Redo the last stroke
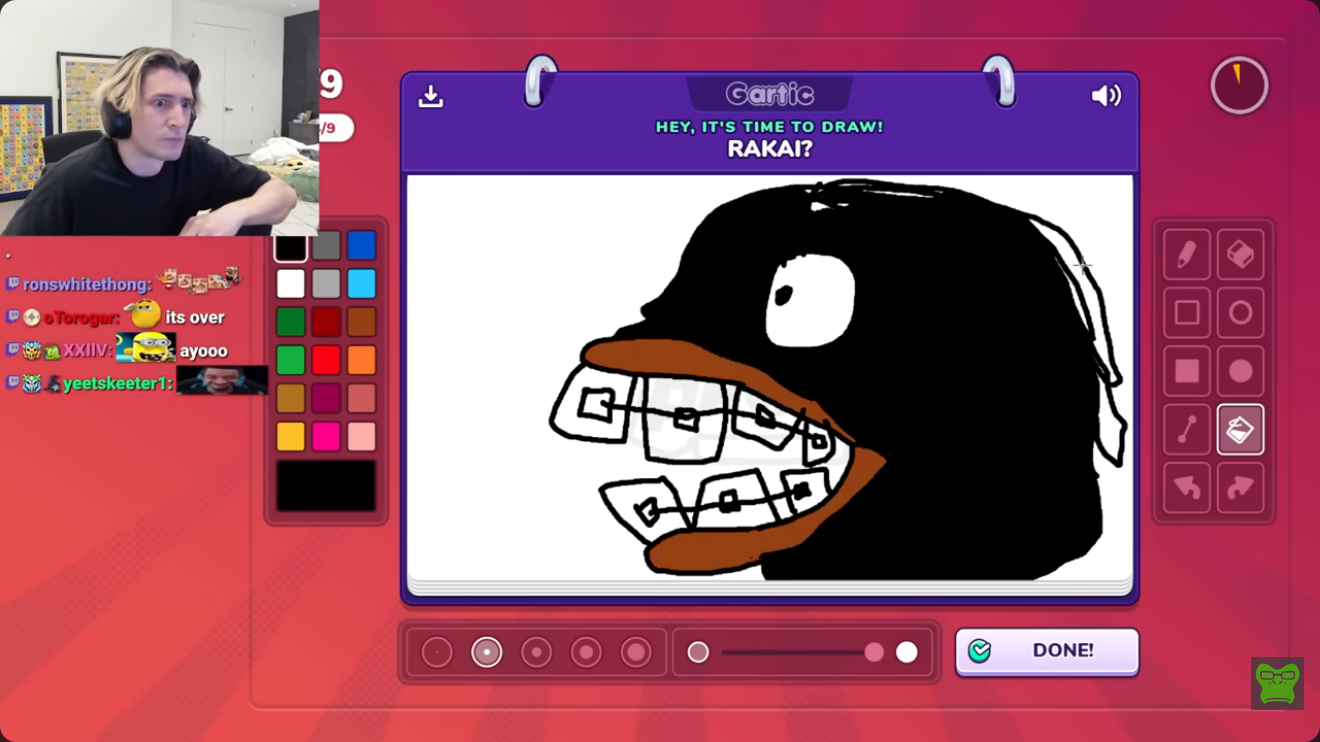The height and width of the screenshot is (742, 1320). click(1240, 488)
